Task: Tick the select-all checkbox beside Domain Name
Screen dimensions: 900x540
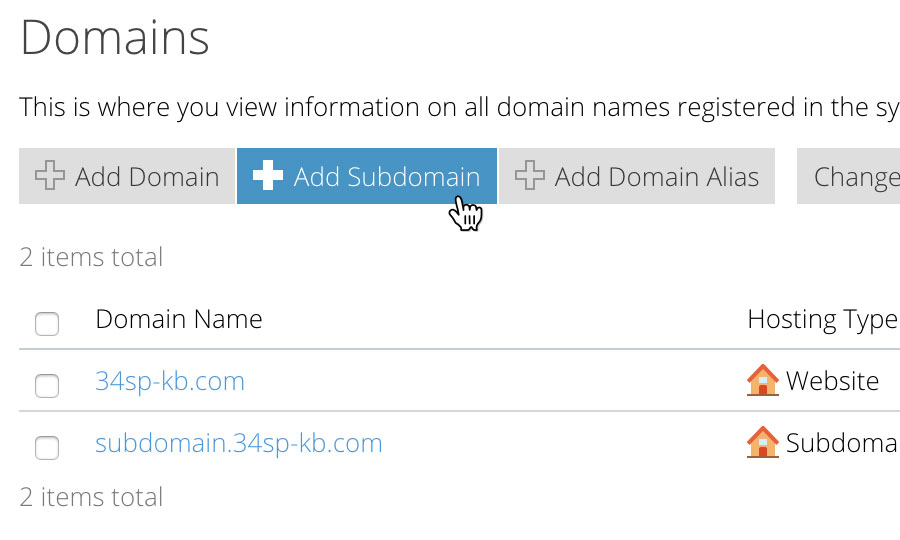Action: click(47, 324)
